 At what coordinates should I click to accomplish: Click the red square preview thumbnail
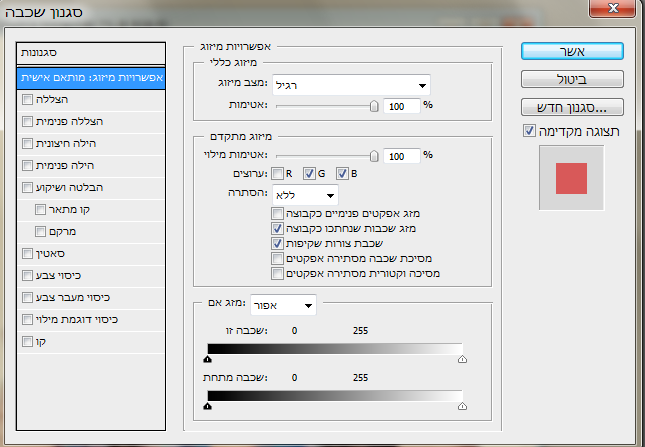coord(571,178)
